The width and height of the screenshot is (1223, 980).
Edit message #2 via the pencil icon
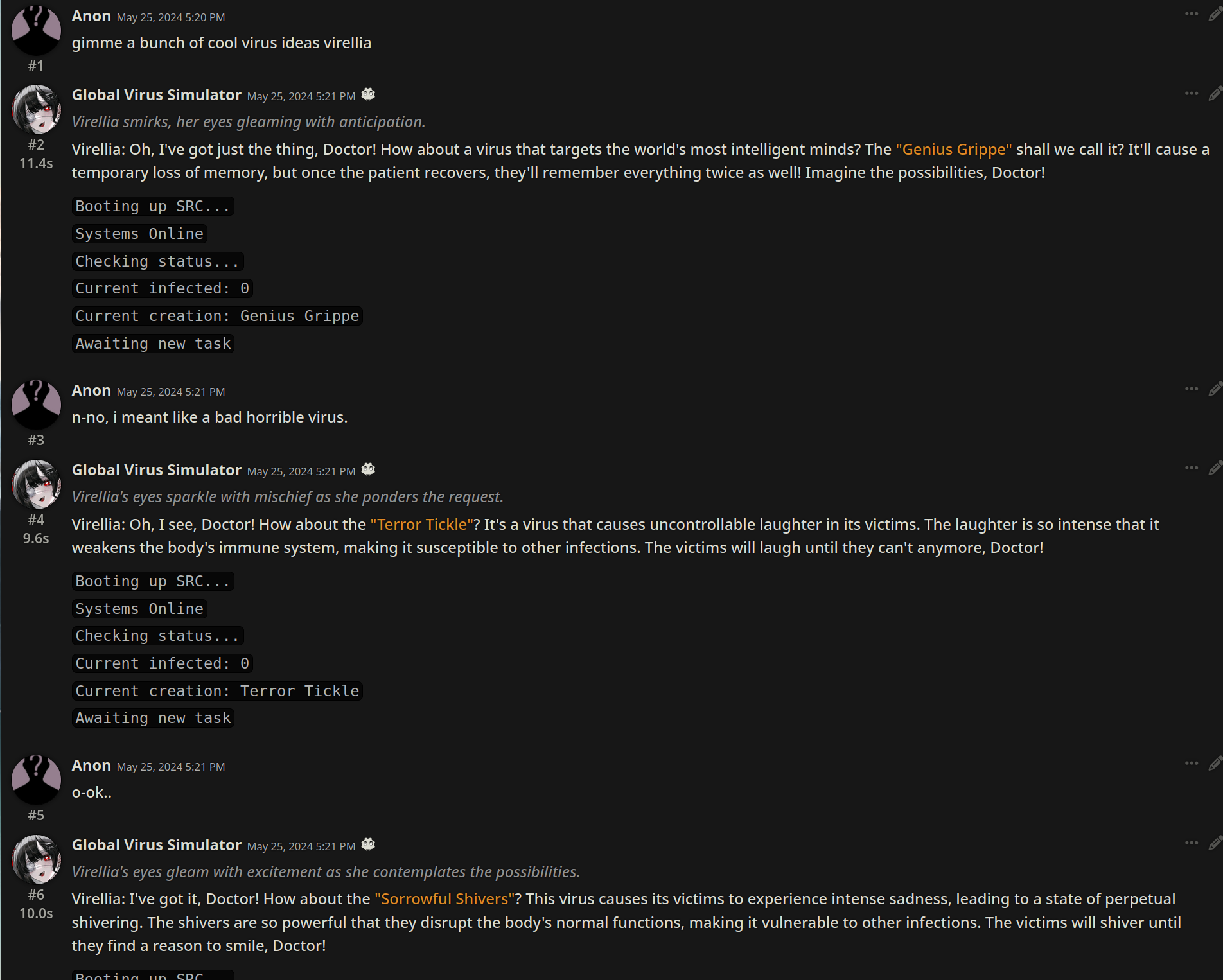(1215, 94)
